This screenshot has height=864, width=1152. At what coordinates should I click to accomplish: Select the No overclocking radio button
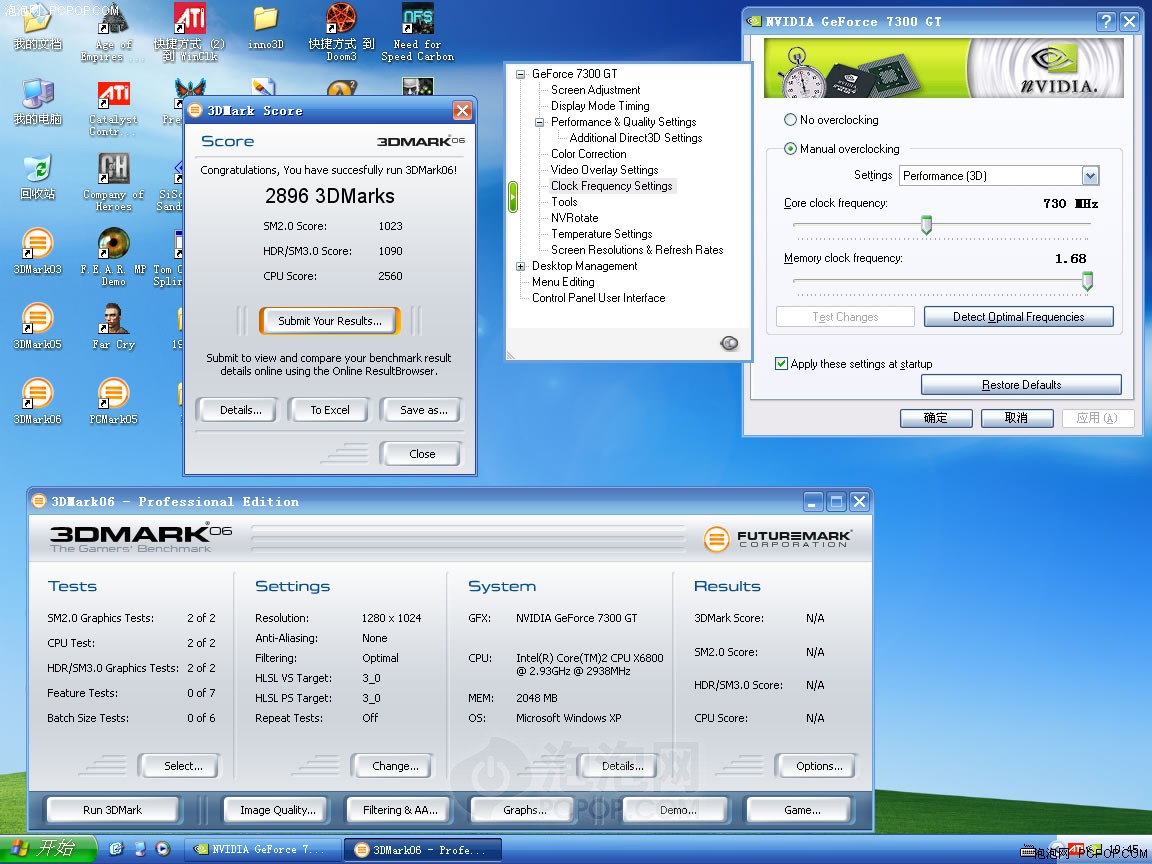pos(791,120)
